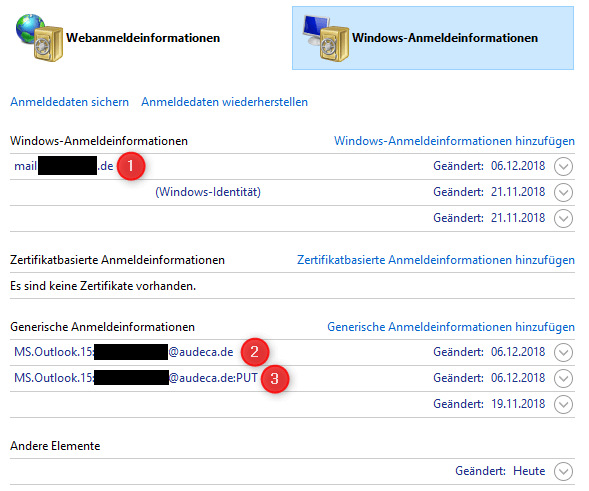Expand generic credential dated 19.11.2018

pos(563,404)
